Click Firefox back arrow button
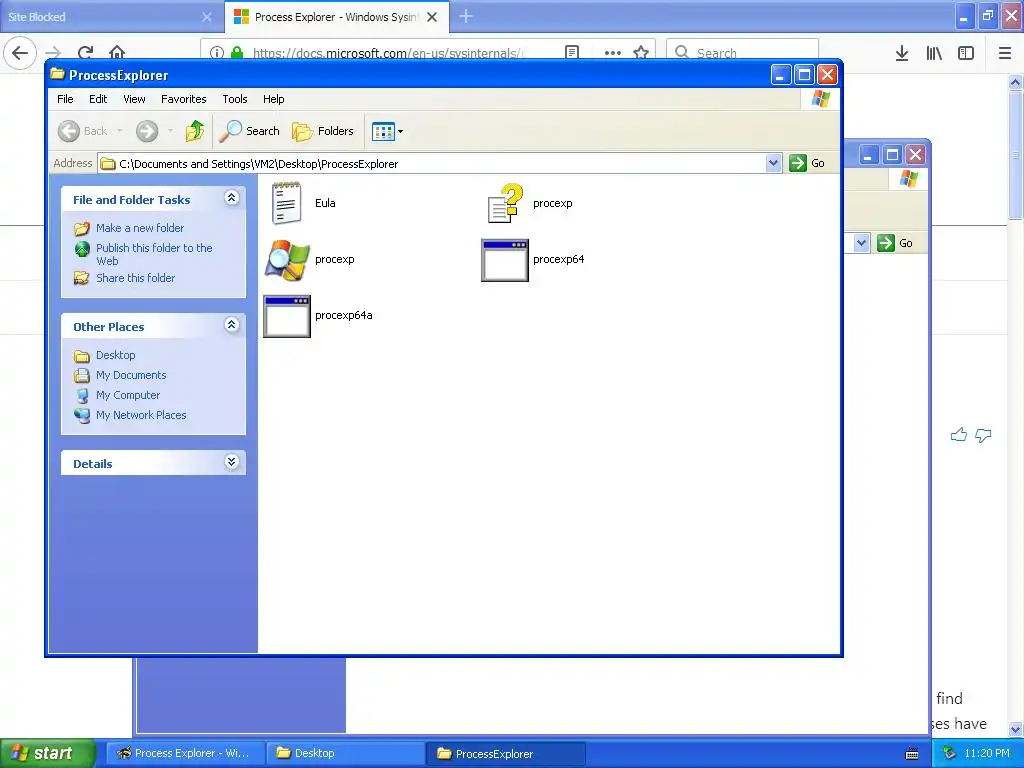 tap(20, 53)
